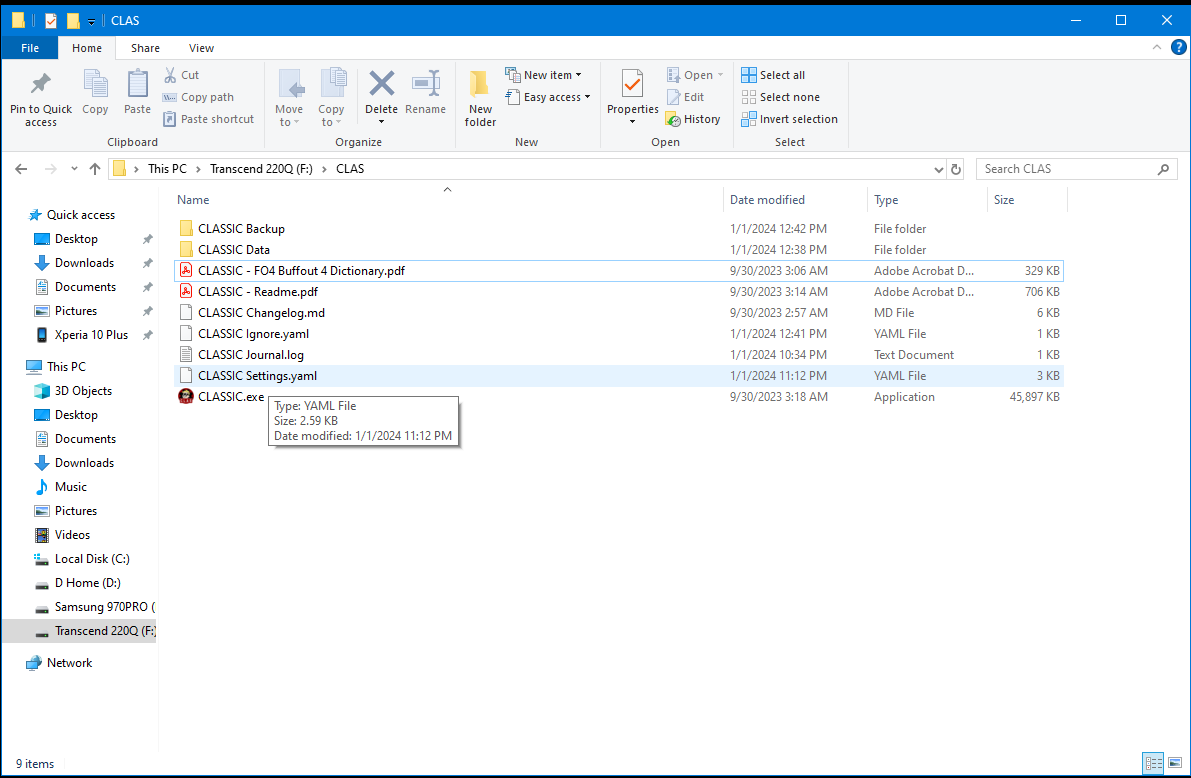Viewport: 1191px width, 778px height.
Task: Open the History button in ribbon
Action: [692, 119]
